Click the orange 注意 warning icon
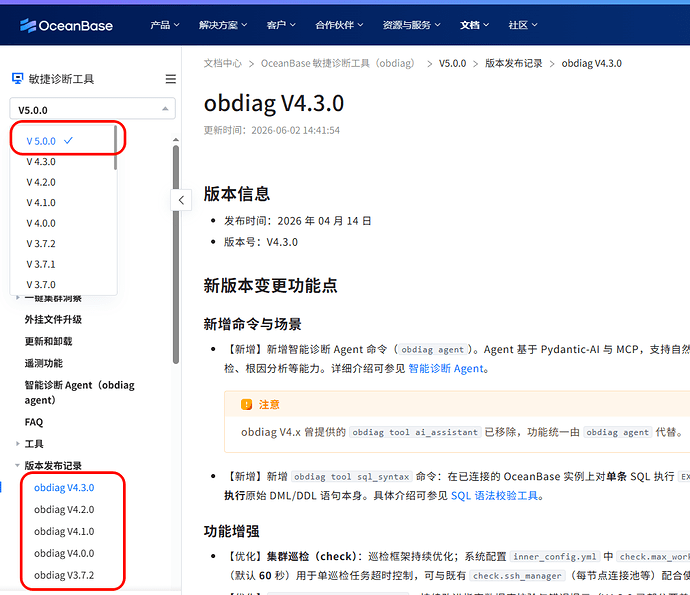Screen dimensions: 690x595 pyautogui.click(x=246, y=404)
